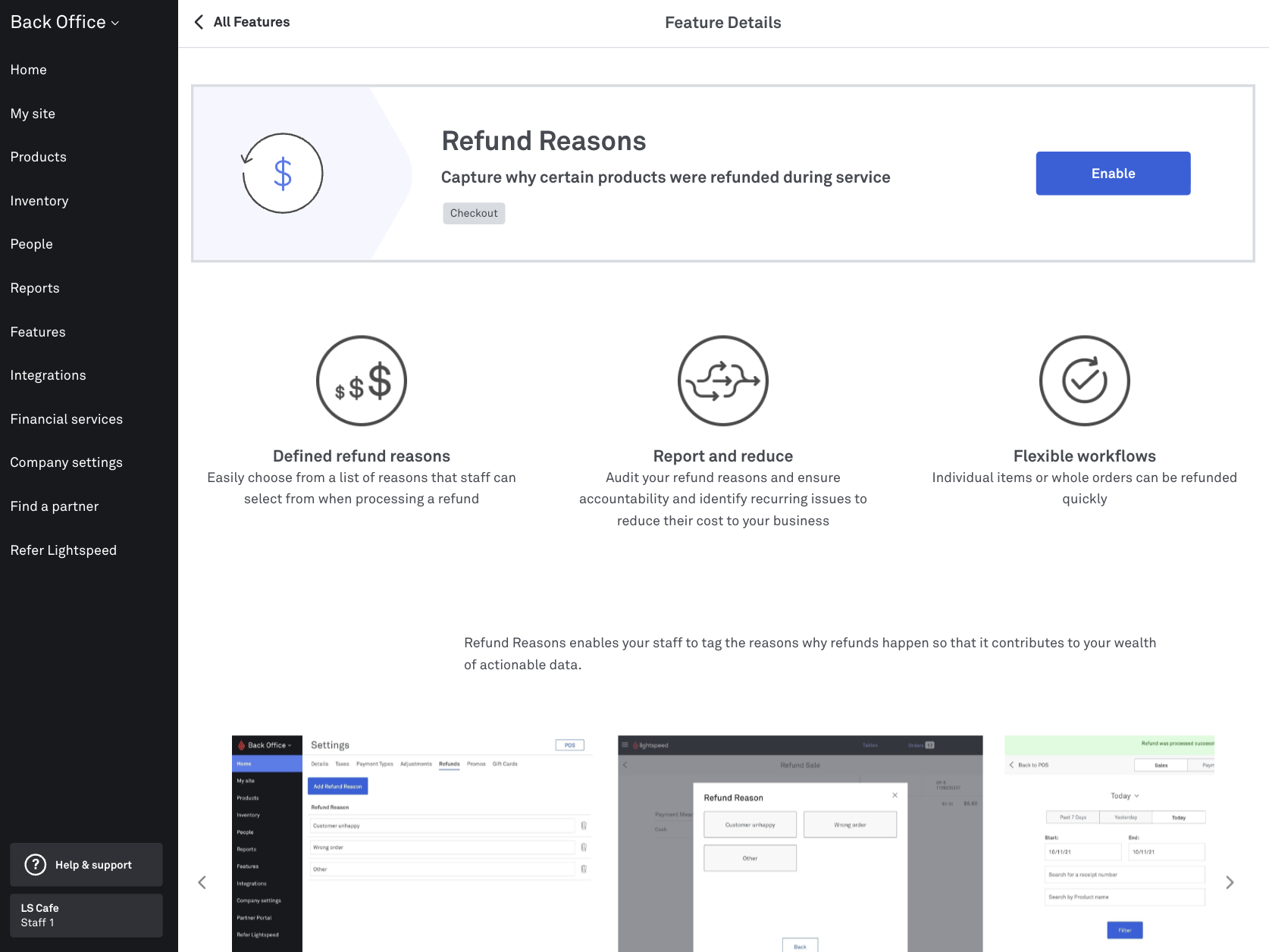Click the 'Refund Reasons enables your staff' paragraph
The width and height of the screenshot is (1269, 952).
810,653
